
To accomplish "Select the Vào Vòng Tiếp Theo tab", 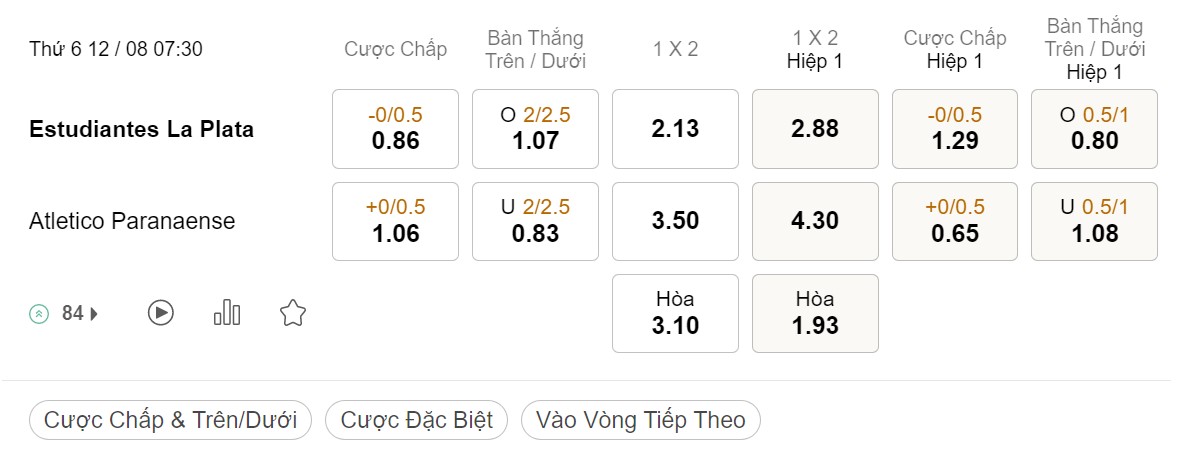I will click(x=640, y=419).
